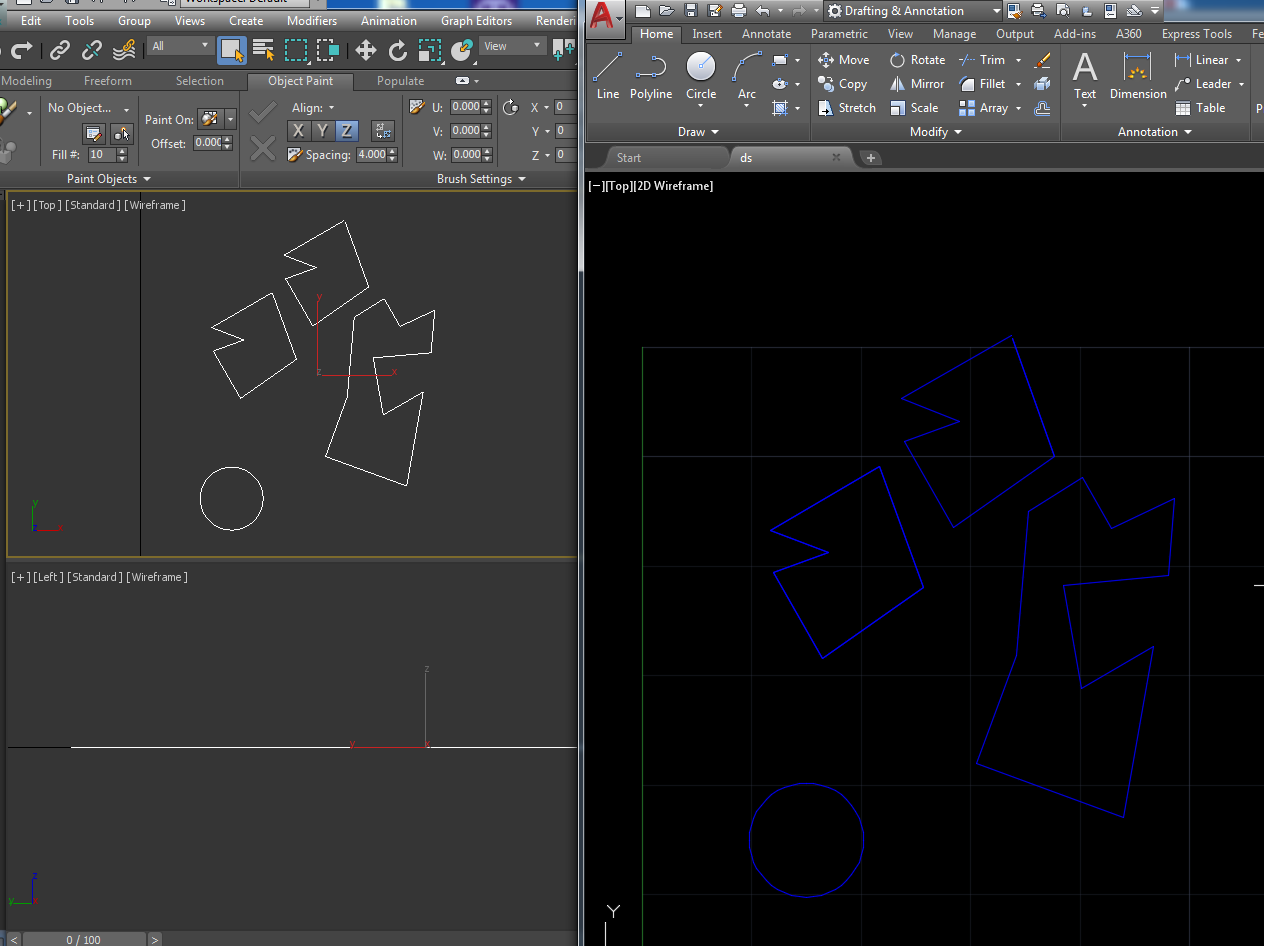This screenshot has width=1264, height=946.
Task: Click the Table button in the Annotation panel
Action: (1200, 108)
